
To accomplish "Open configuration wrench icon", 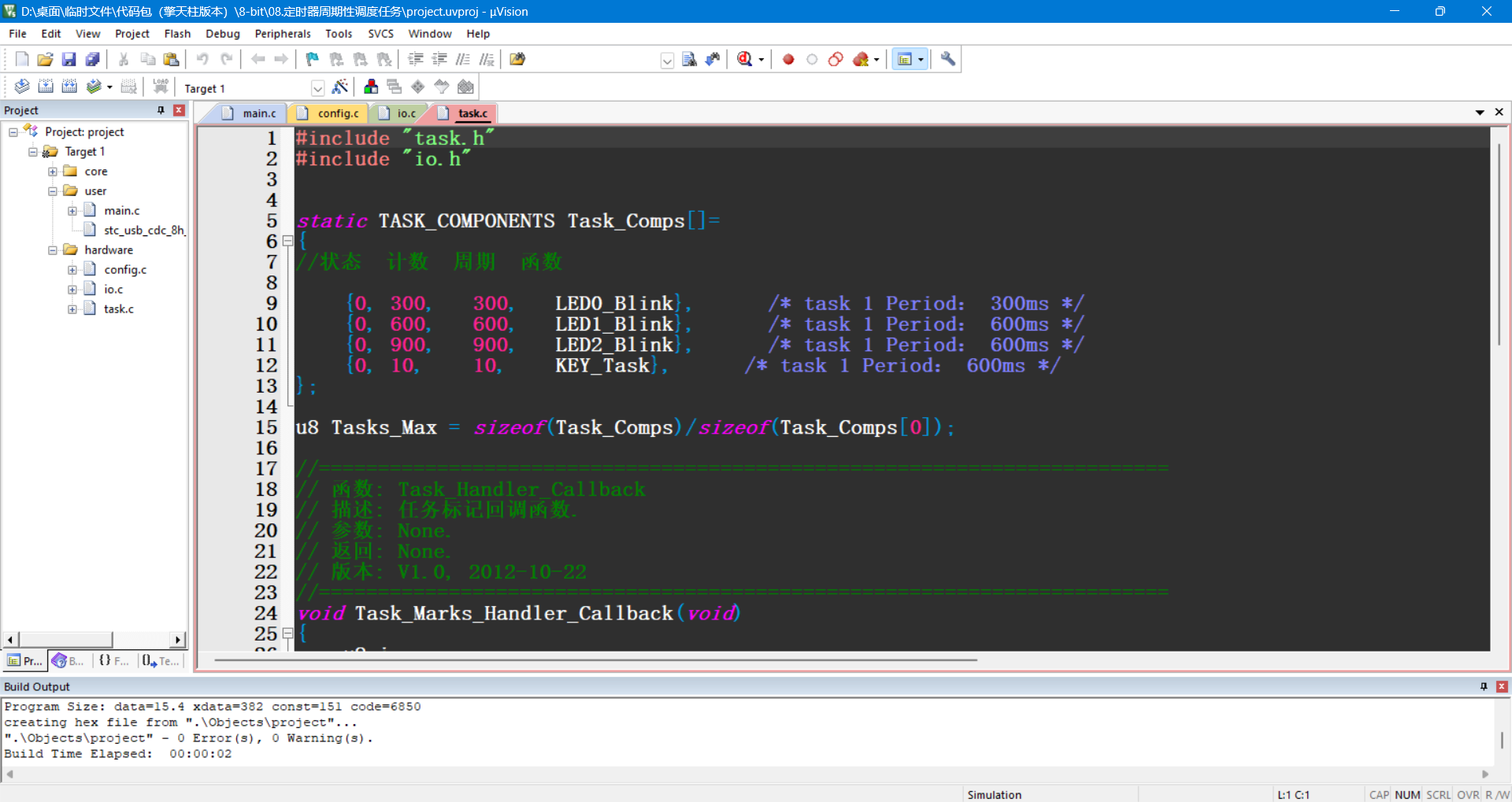I will 948,59.
